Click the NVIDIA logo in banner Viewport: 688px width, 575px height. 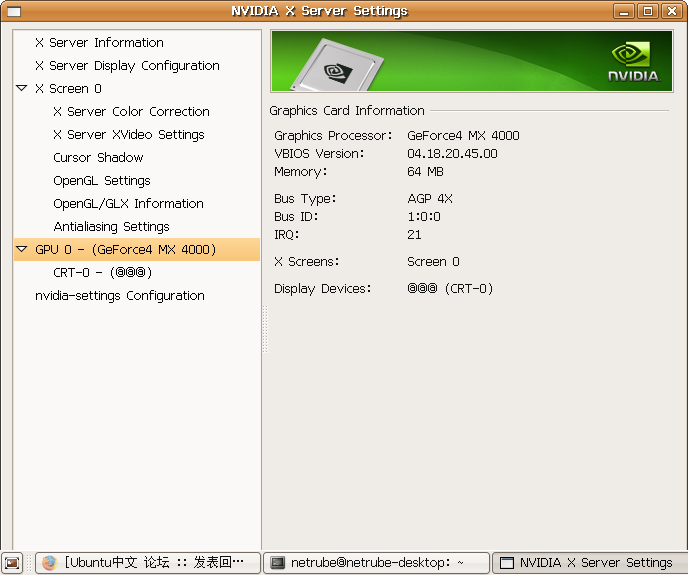pyautogui.click(x=634, y=61)
